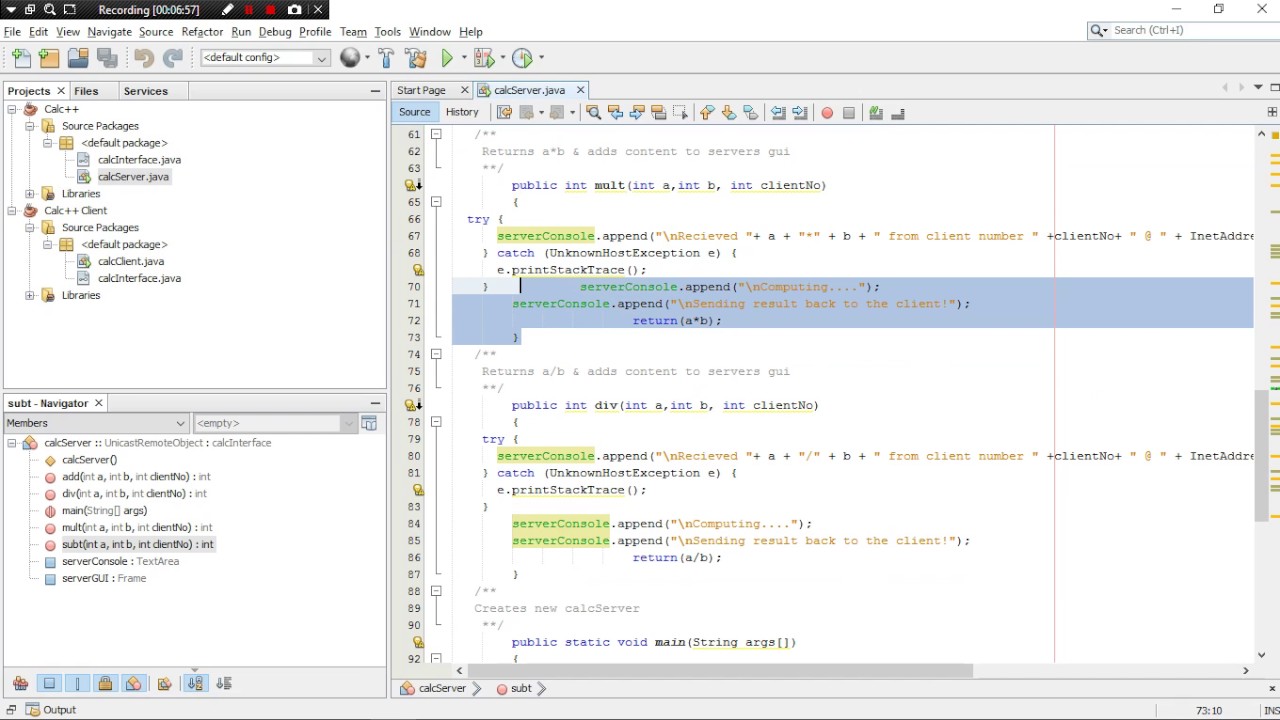Switch to History view

tap(462, 112)
